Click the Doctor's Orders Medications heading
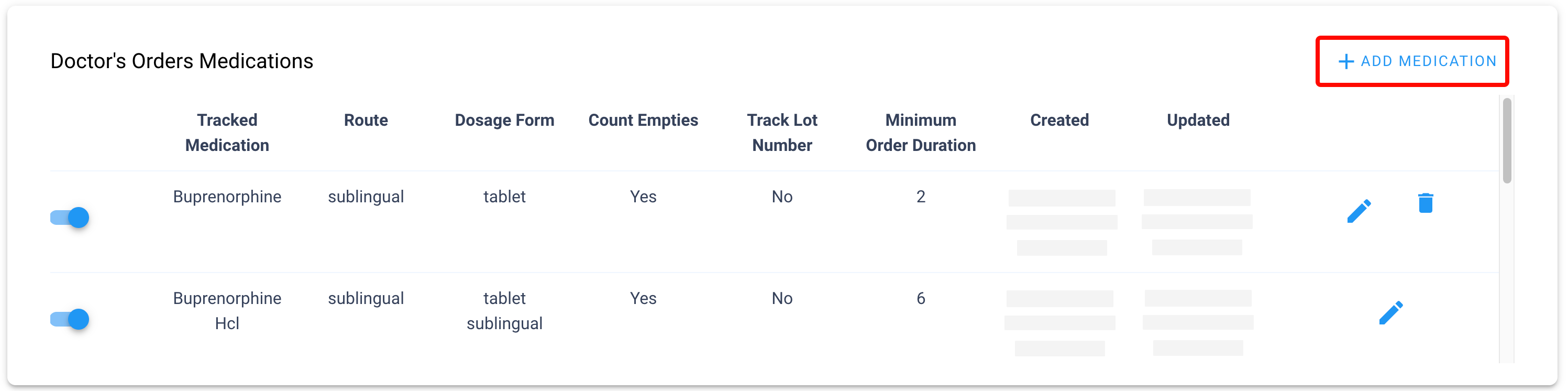1568x391 pixels. point(181,61)
